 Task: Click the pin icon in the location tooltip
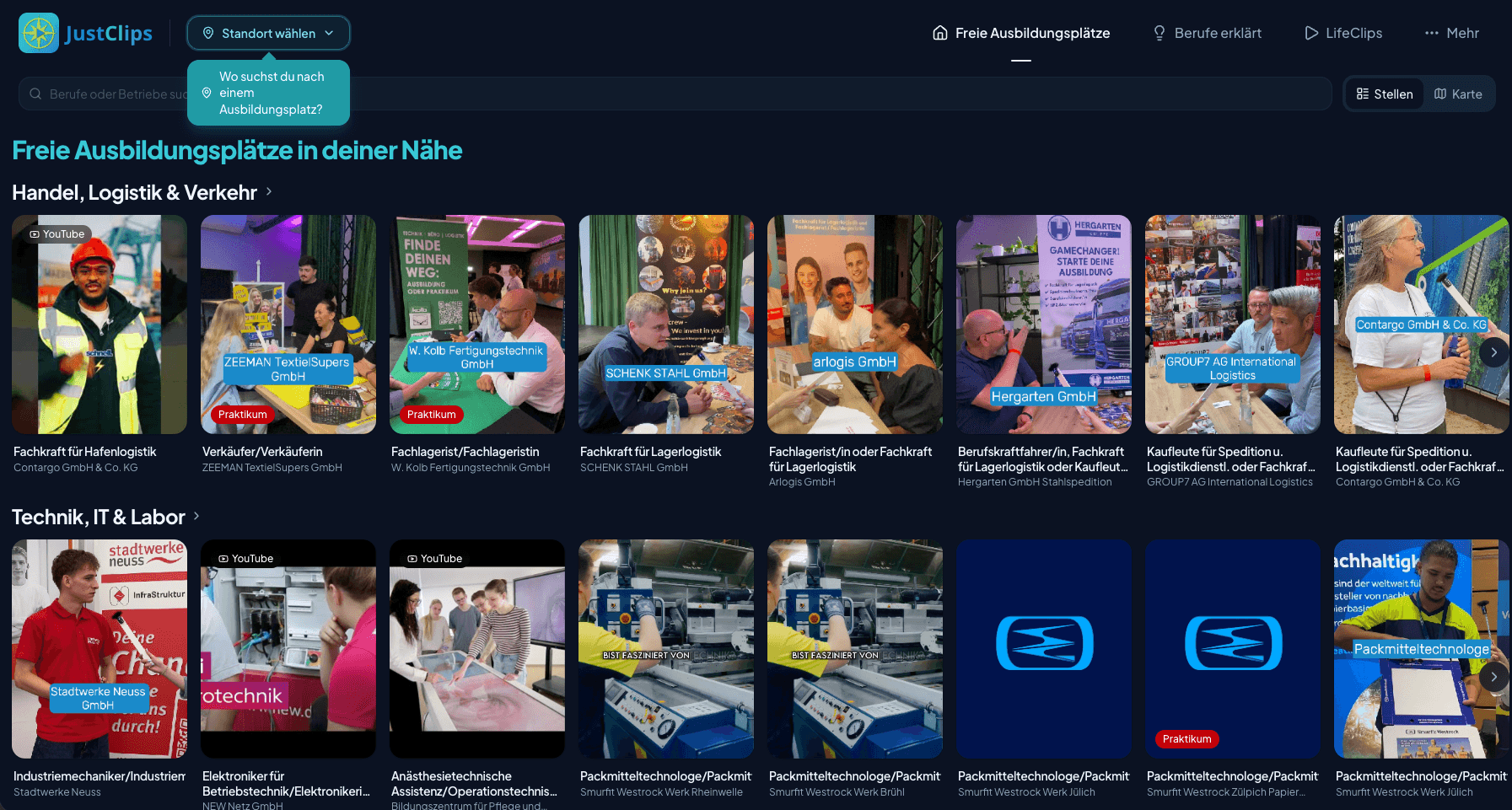pos(207,93)
